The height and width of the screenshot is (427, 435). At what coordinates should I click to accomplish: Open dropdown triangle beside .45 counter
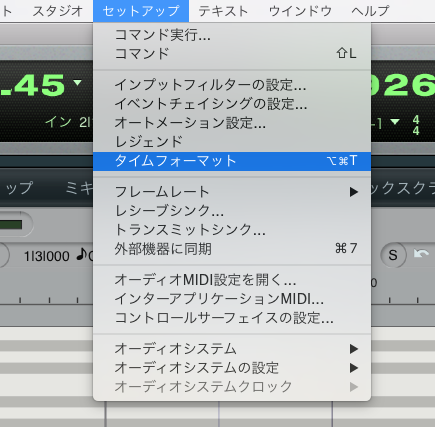77,82
